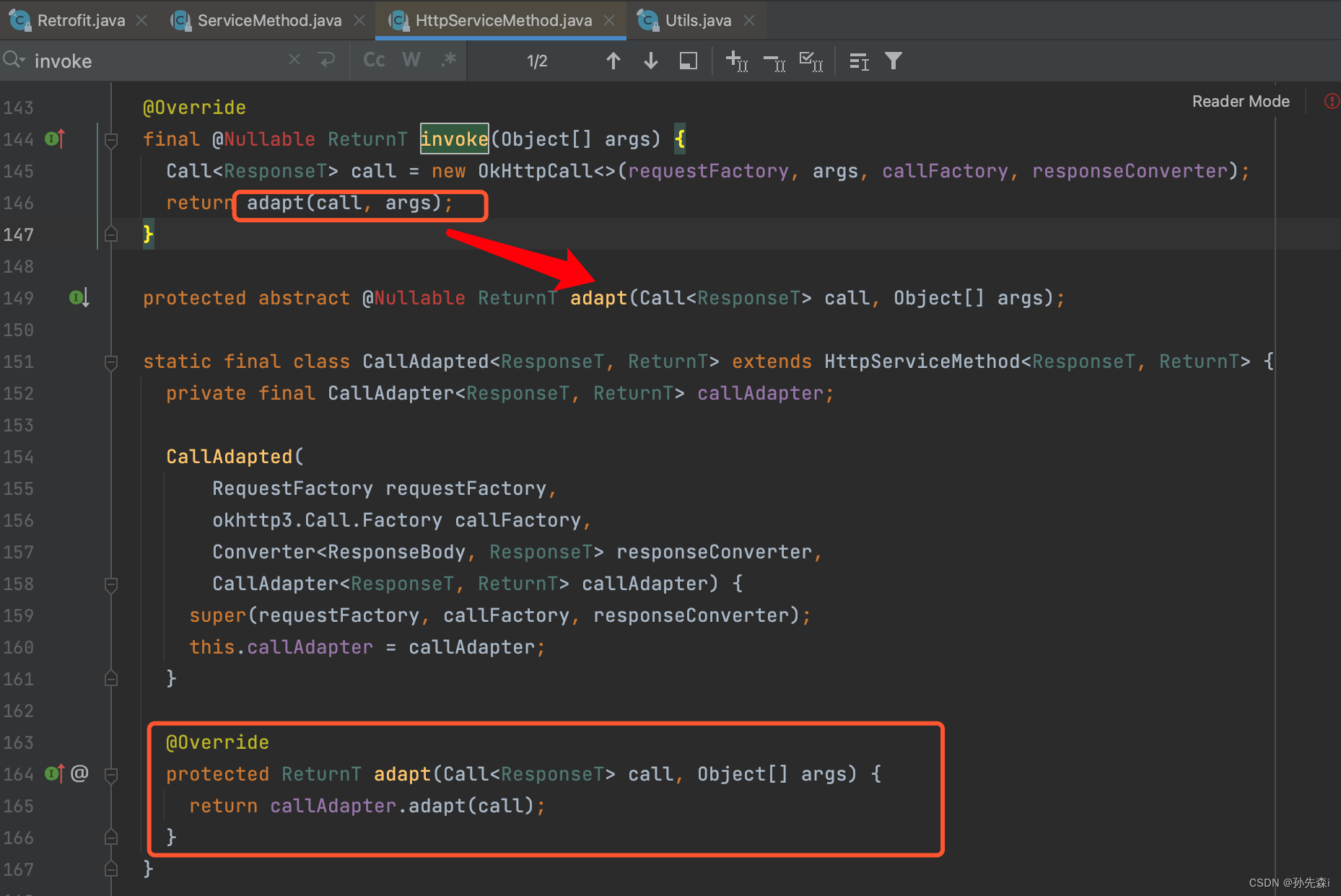Collapse invoke method fold at line 144
The image size is (1341, 896).
[111, 139]
